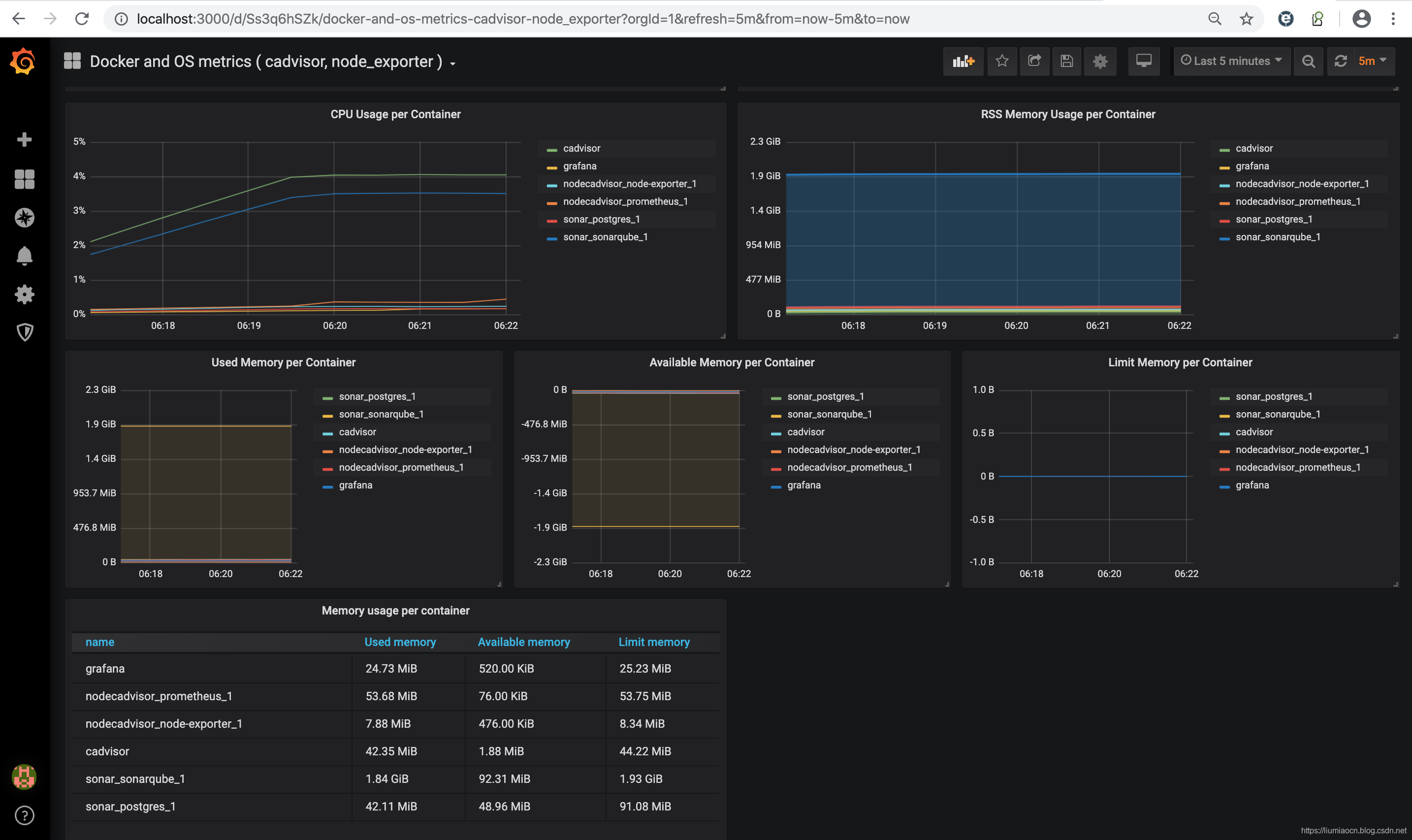Bookmark this page with the star icon
The width and height of the screenshot is (1412, 840).
coord(1247,19)
